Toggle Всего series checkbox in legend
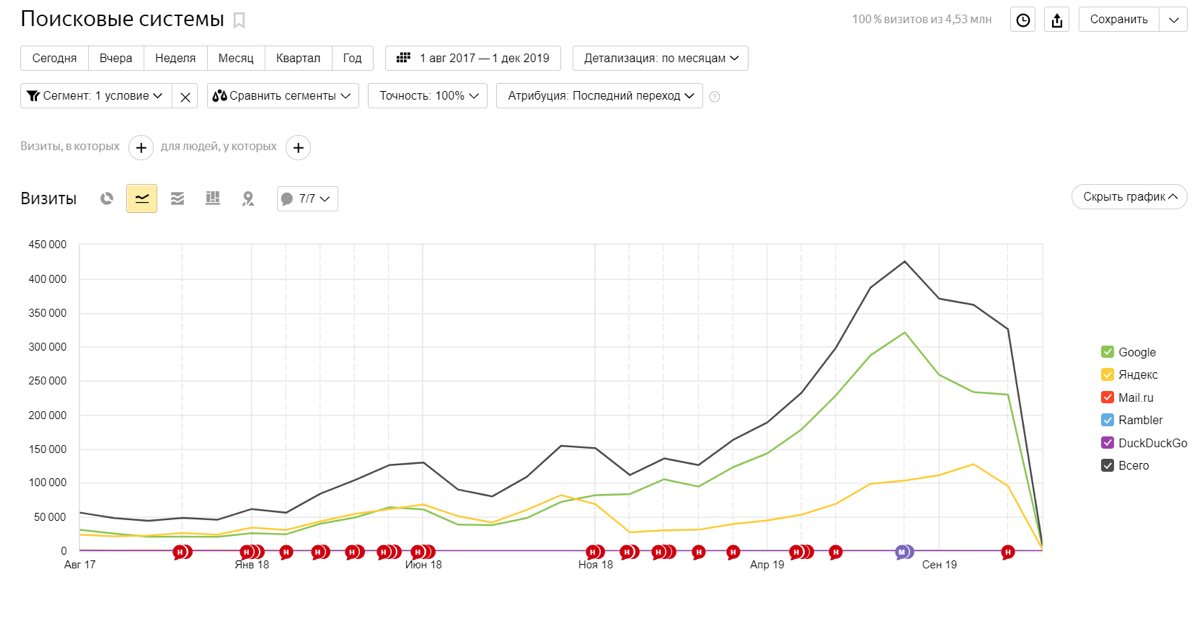This screenshot has width=1200, height=619. pos(1107,465)
